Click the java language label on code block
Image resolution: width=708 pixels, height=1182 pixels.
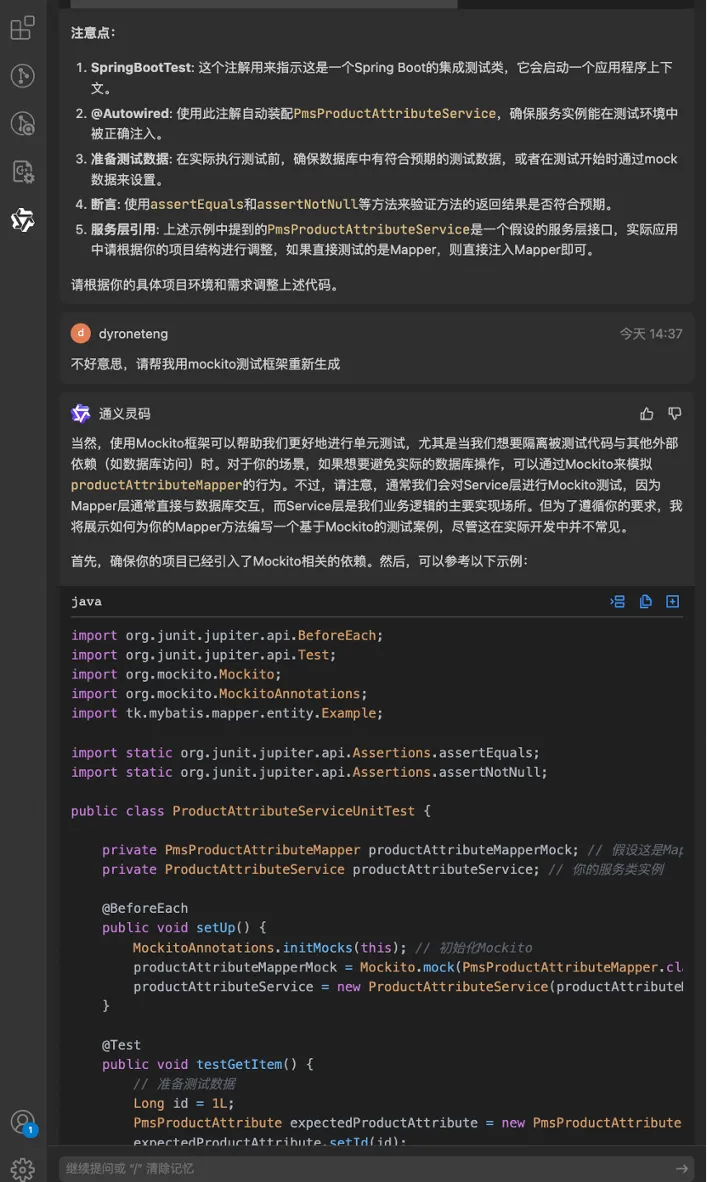pos(86,602)
